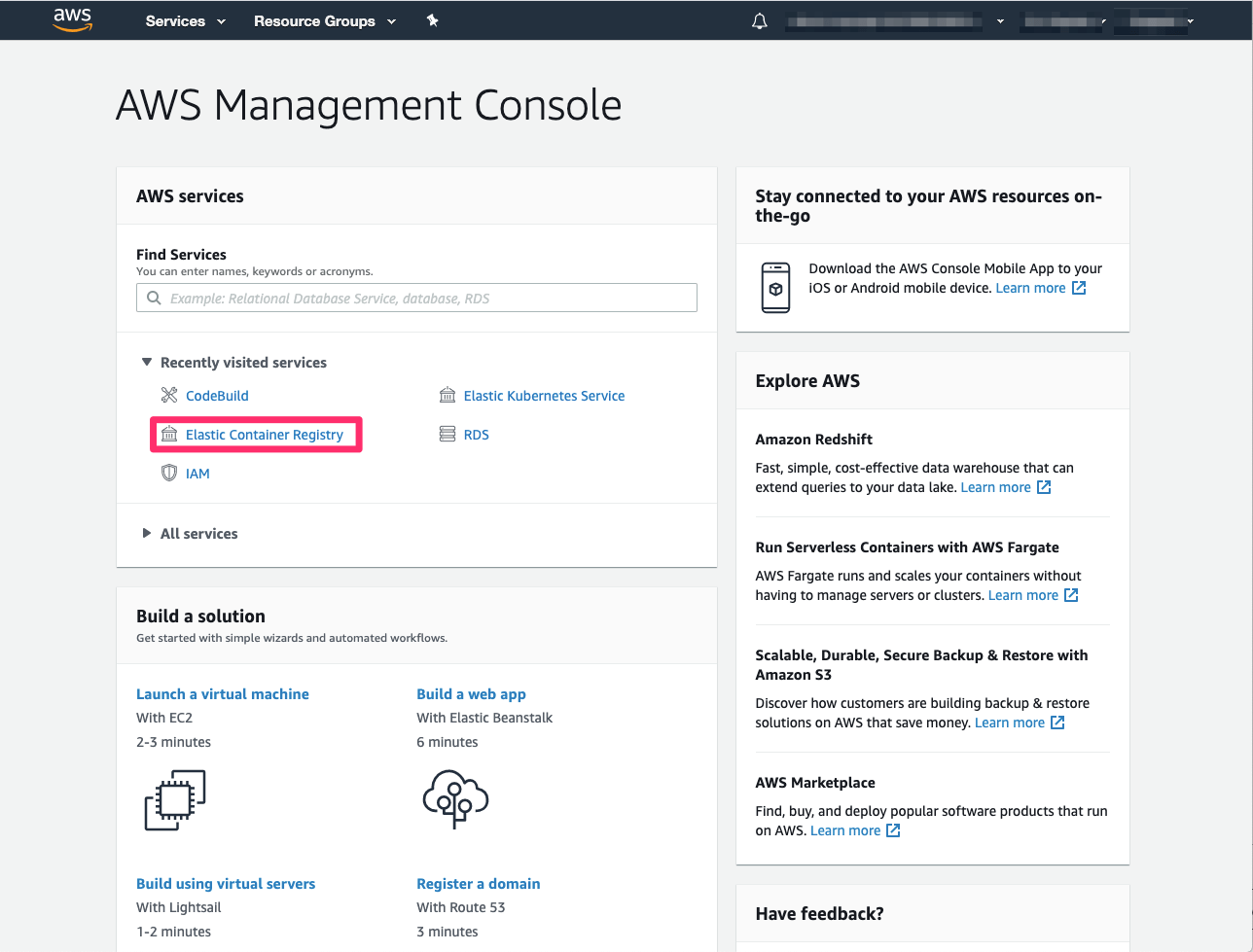The width and height of the screenshot is (1253, 952).
Task: Click the pin favorites icon in the navbar
Action: click(x=433, y=20)
